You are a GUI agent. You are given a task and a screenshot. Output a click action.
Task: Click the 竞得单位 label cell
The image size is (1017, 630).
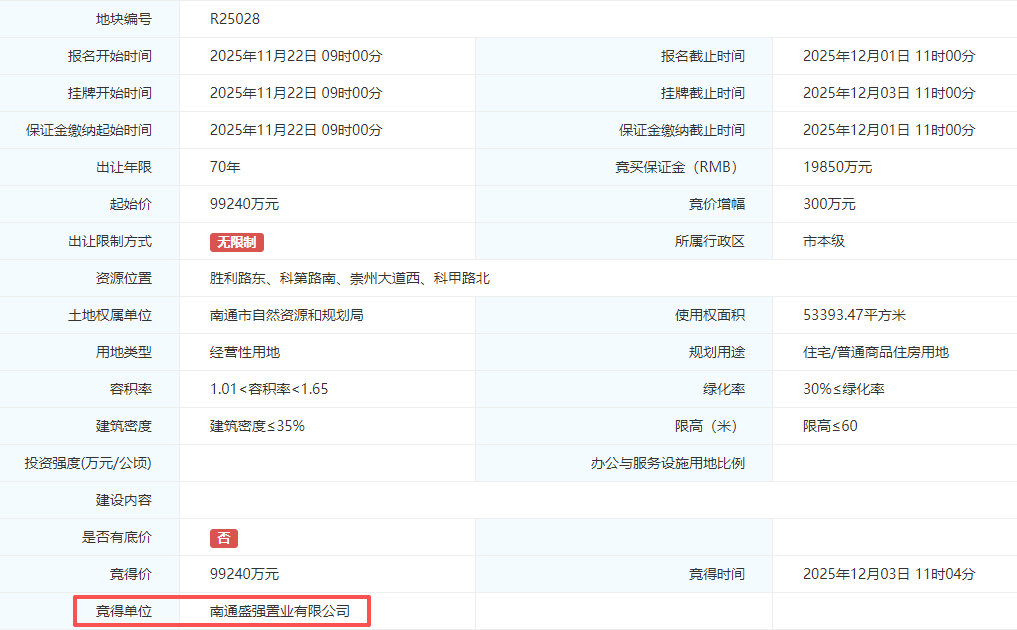point(124,611)
